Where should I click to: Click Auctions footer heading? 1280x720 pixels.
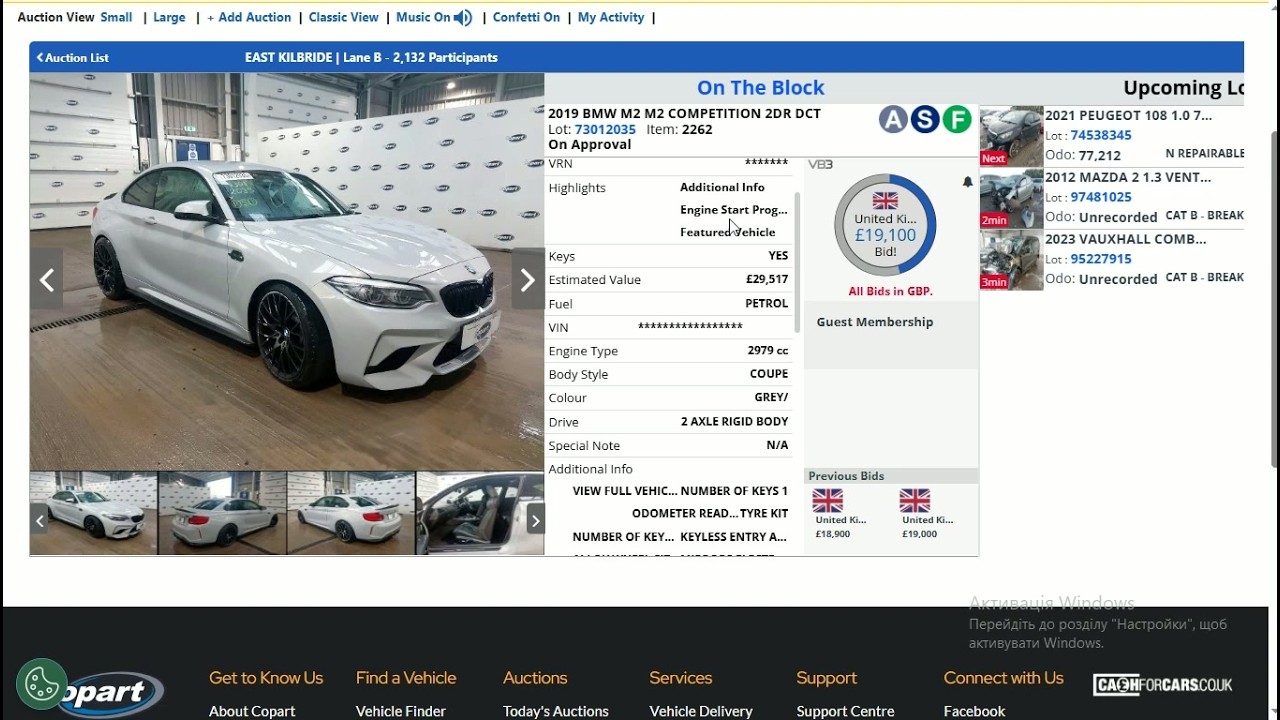click(535, 678)
